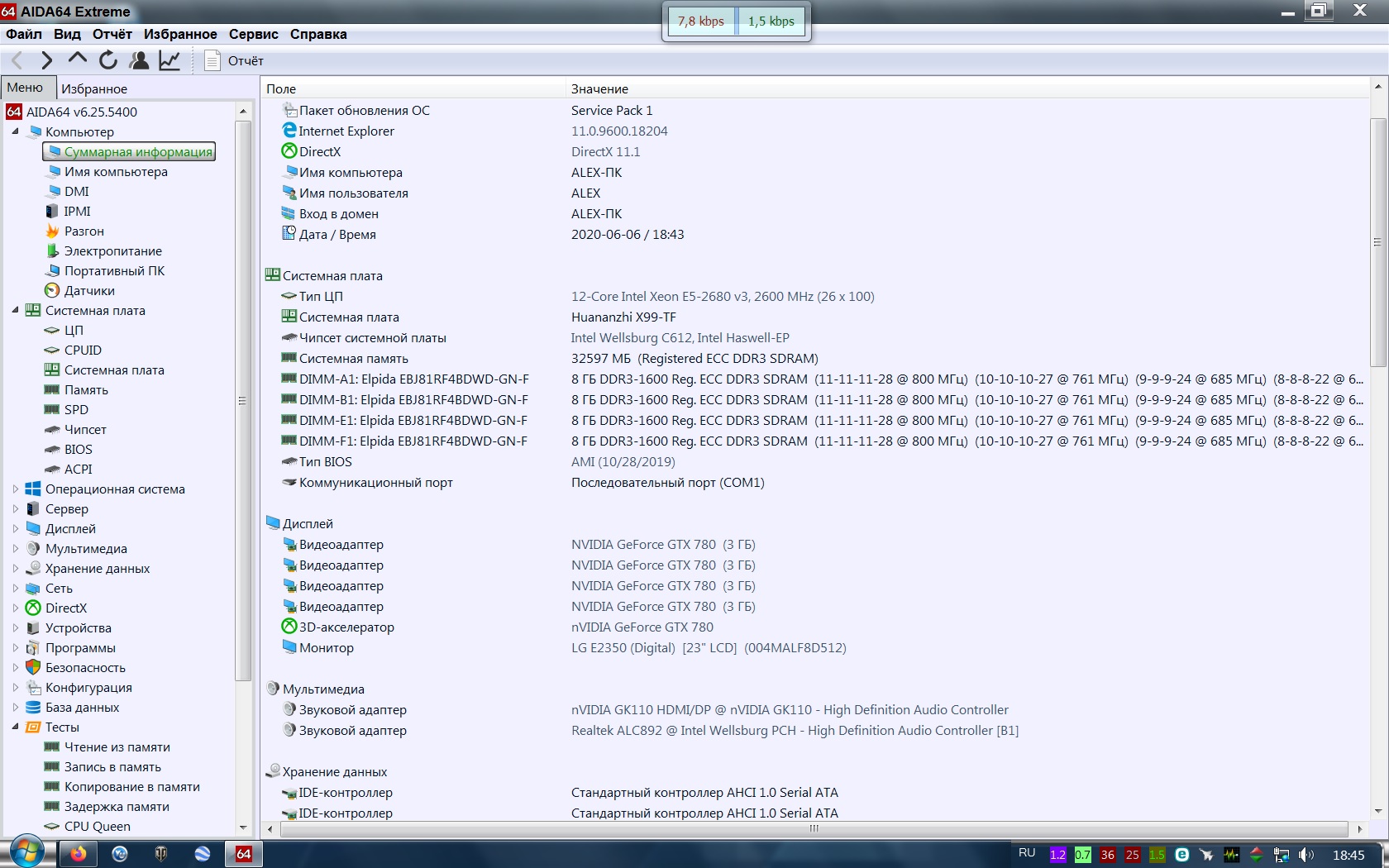
Task: Open the Вид menu
Action: pyautogui.click(x=67, y=34)
